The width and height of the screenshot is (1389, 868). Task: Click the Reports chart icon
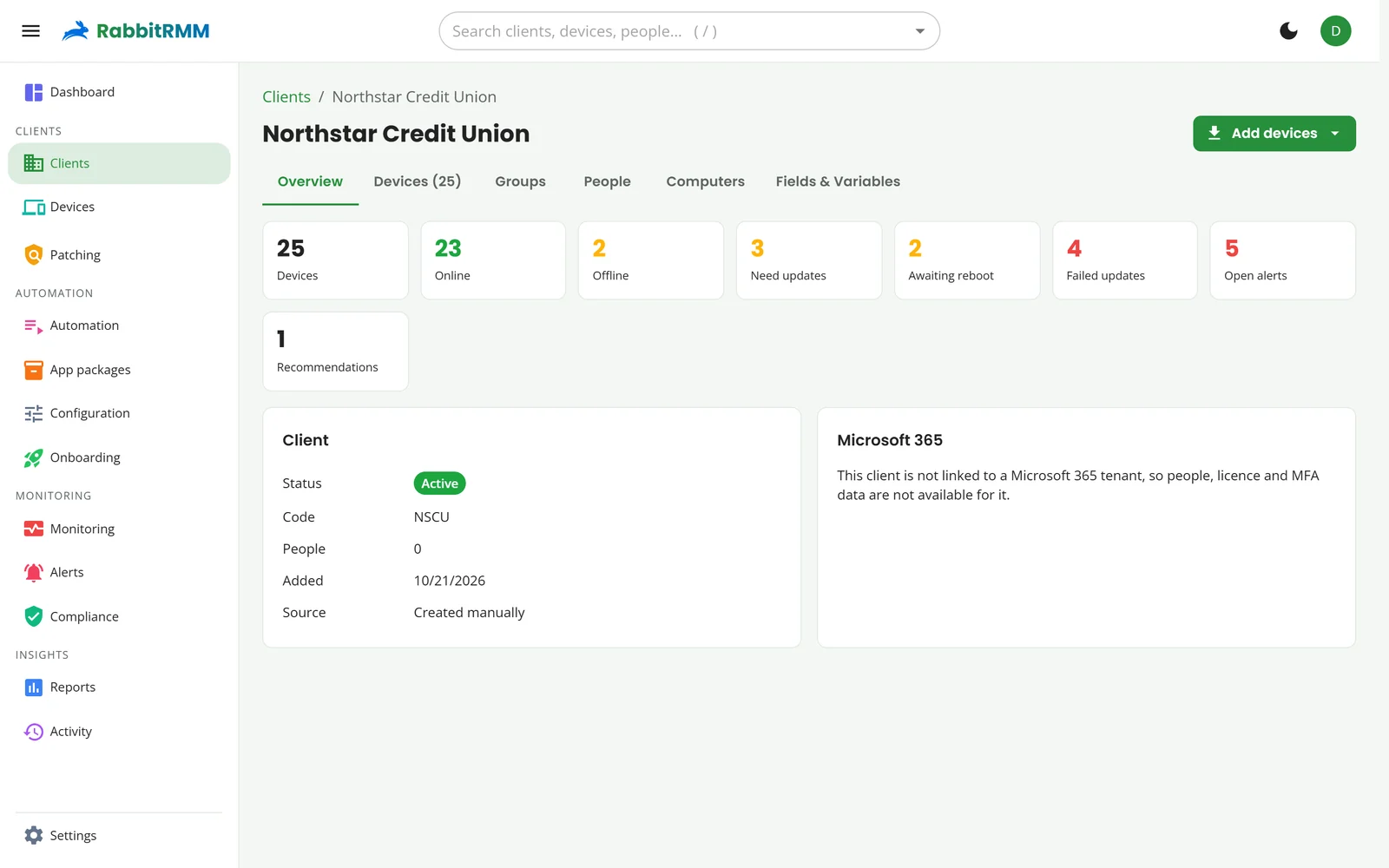[x=34, y=687]
